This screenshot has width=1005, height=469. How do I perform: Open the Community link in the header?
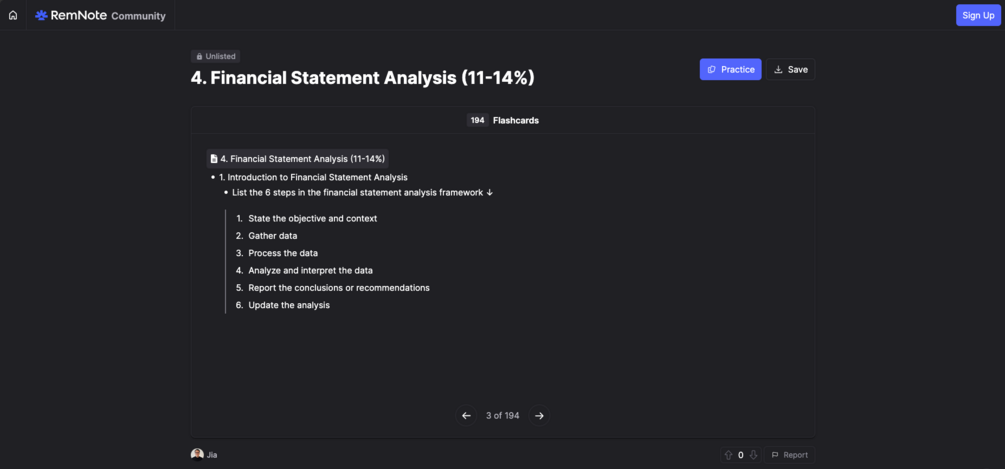click(x=138, y=16)
